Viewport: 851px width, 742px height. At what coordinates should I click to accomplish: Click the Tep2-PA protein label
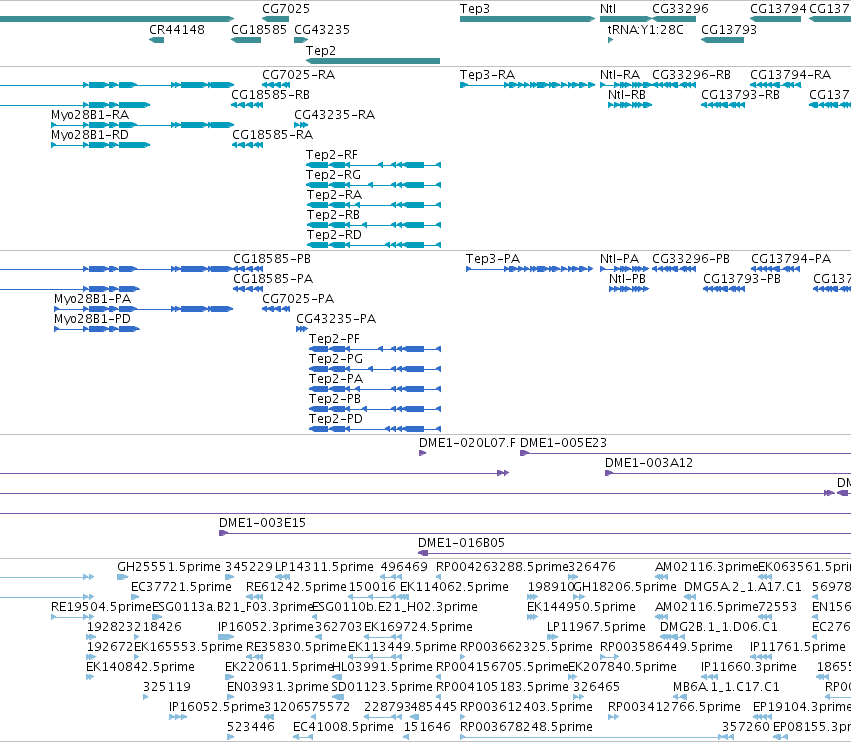[336, 378]
